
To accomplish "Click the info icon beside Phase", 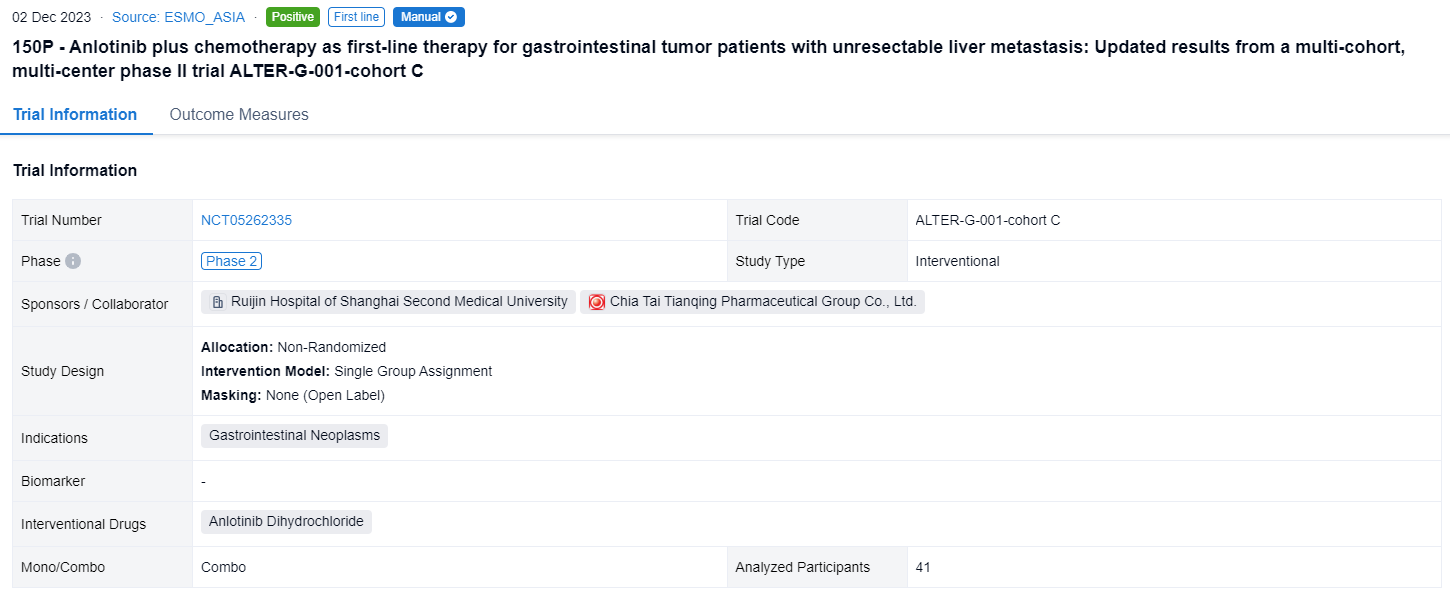I will [x=73, y=261].
